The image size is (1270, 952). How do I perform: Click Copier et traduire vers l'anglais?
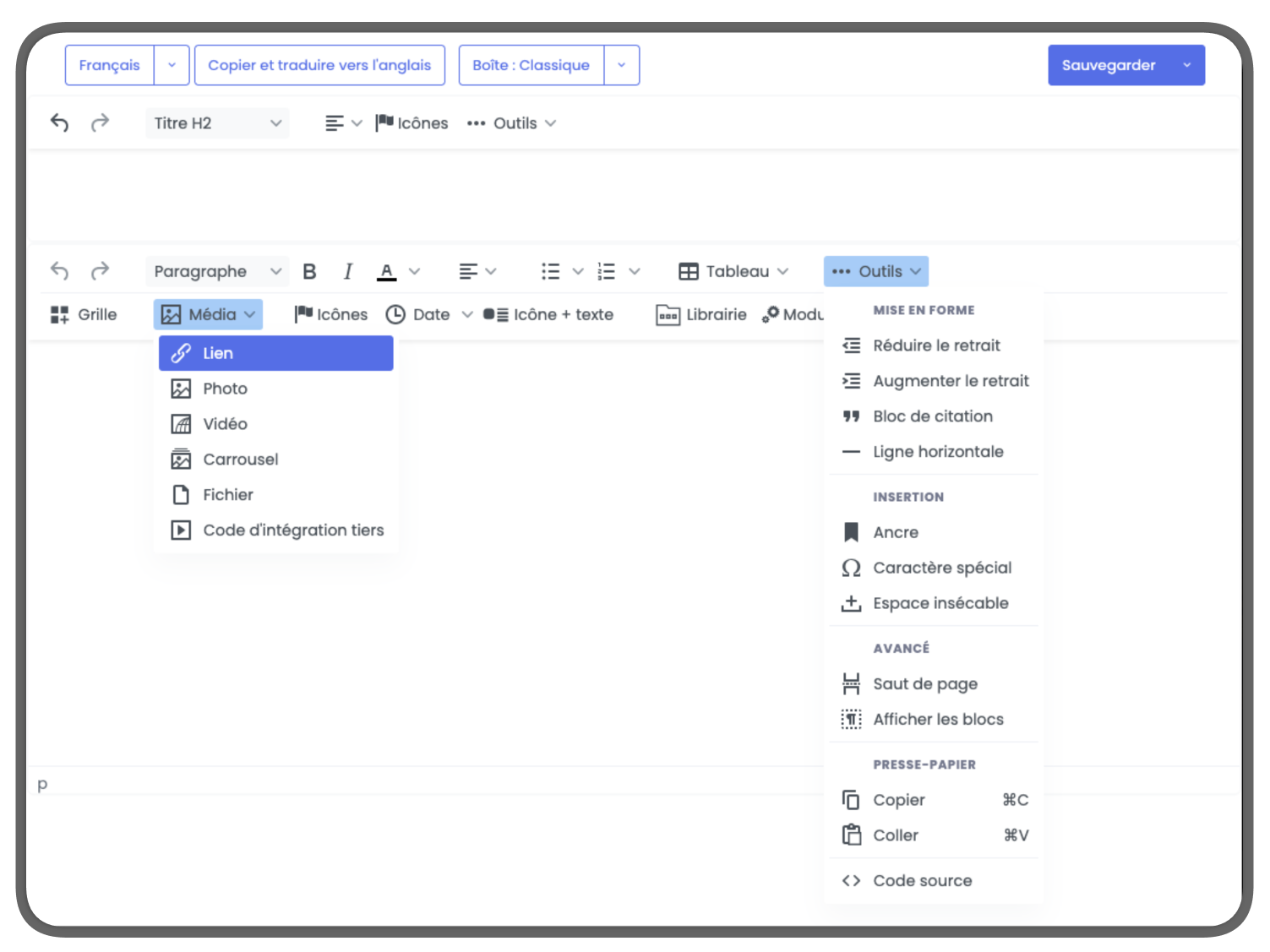319,66
